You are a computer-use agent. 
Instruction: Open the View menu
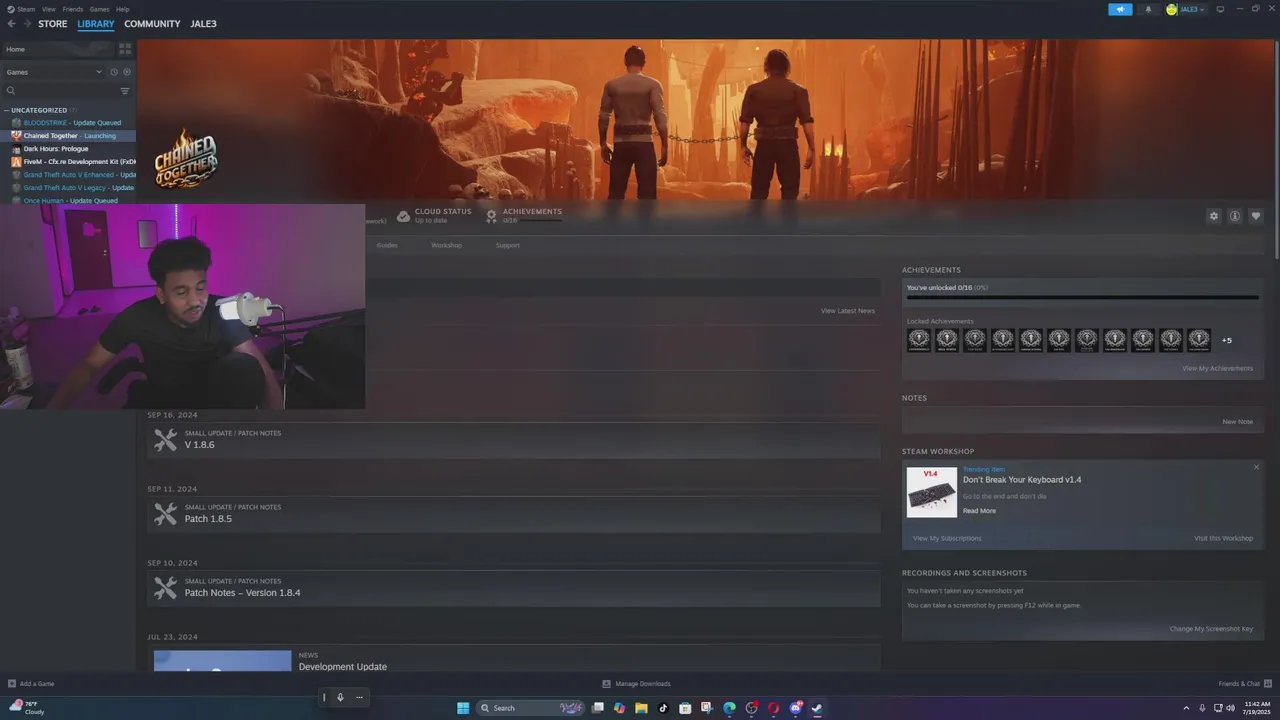point(48,9)
